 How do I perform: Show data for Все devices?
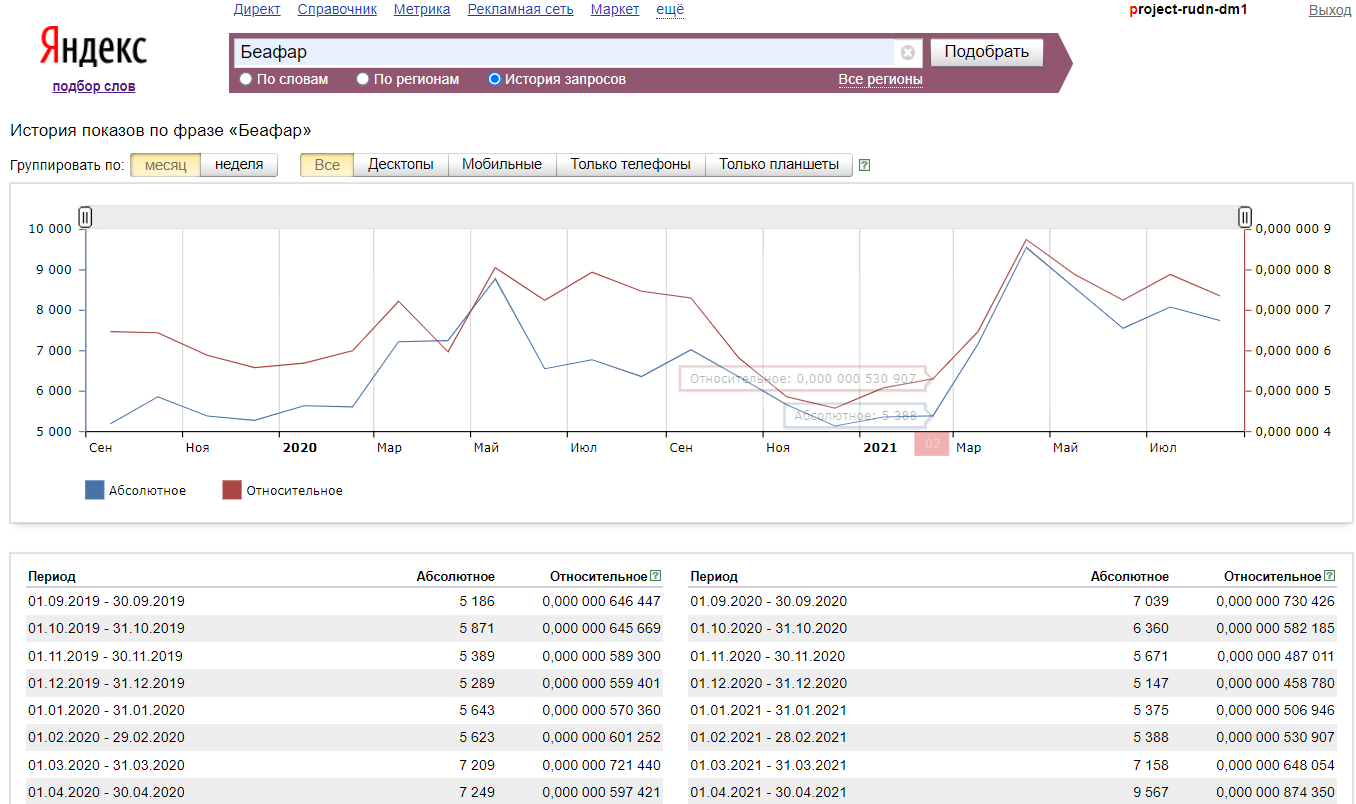point(327,165)
